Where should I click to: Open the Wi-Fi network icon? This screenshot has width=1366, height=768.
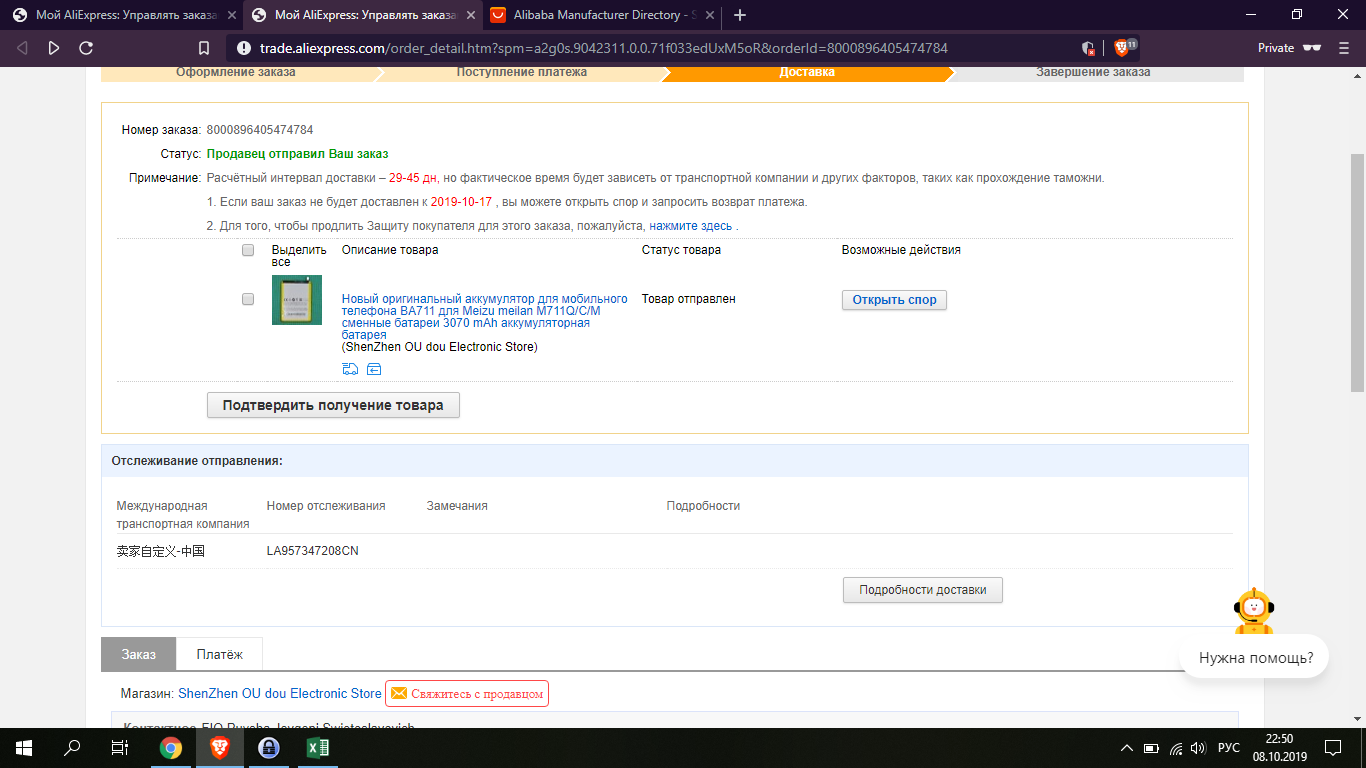pos(1176,748)
